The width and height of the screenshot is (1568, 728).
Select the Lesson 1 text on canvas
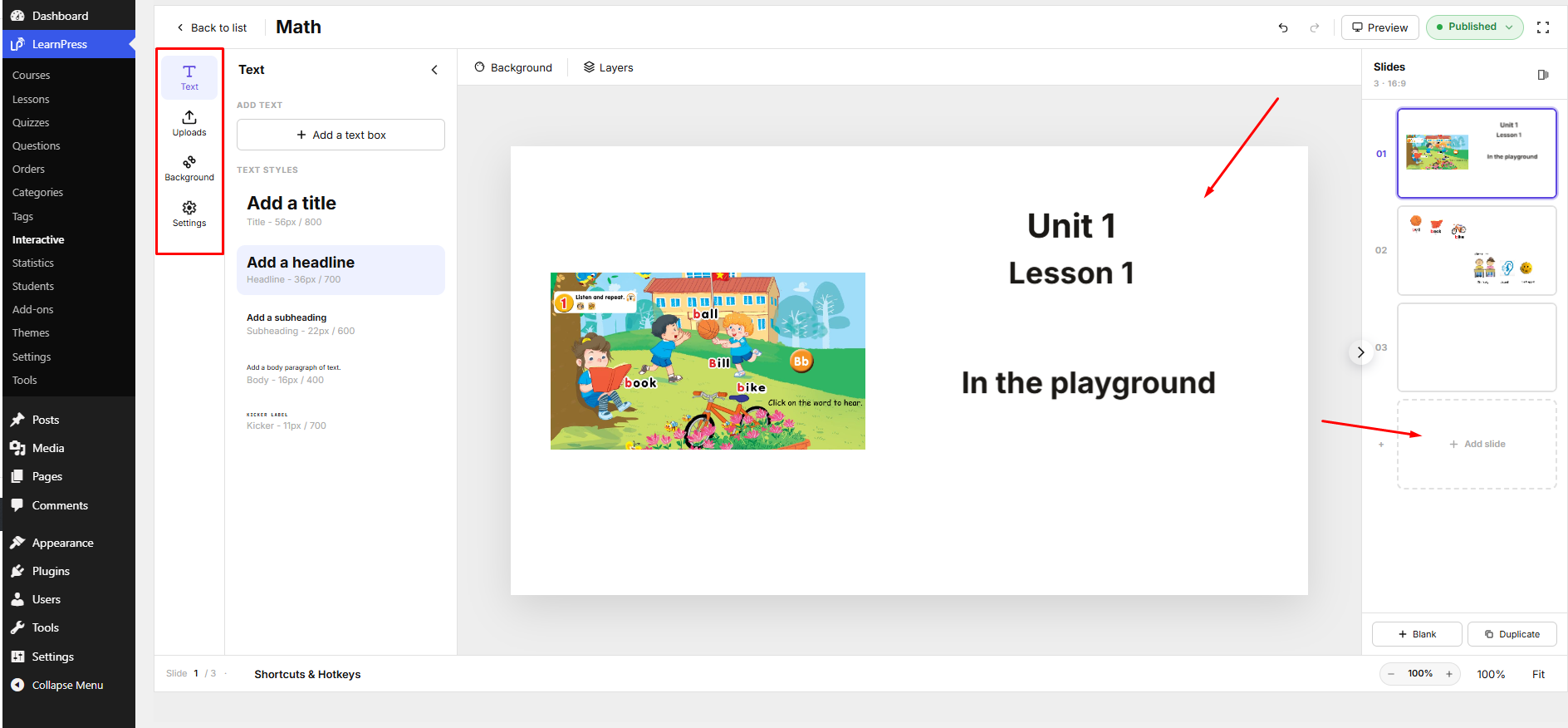pos(1071,273)
